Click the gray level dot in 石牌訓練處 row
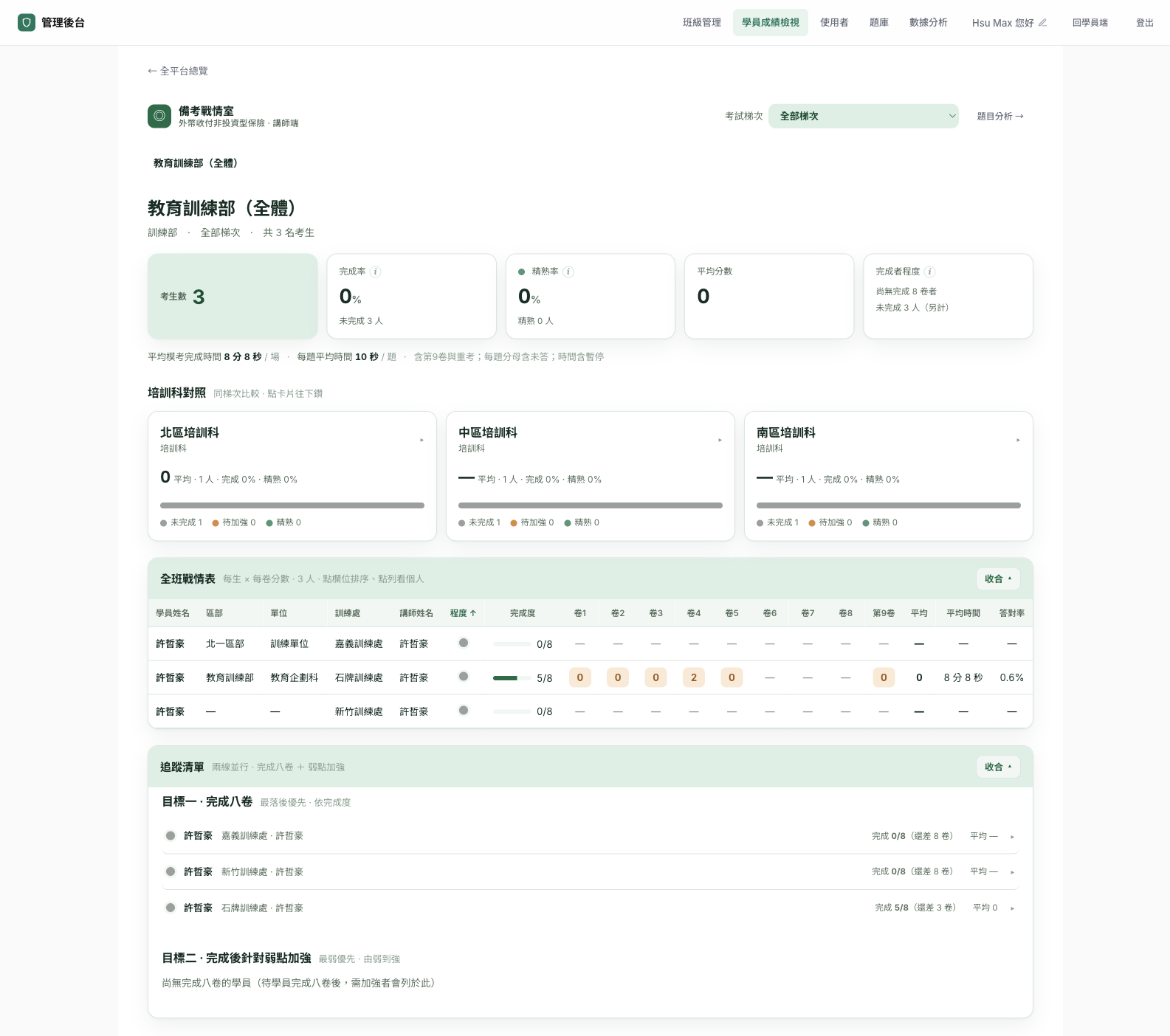This screenshot has height=1036, width=1170. [464, 677]
